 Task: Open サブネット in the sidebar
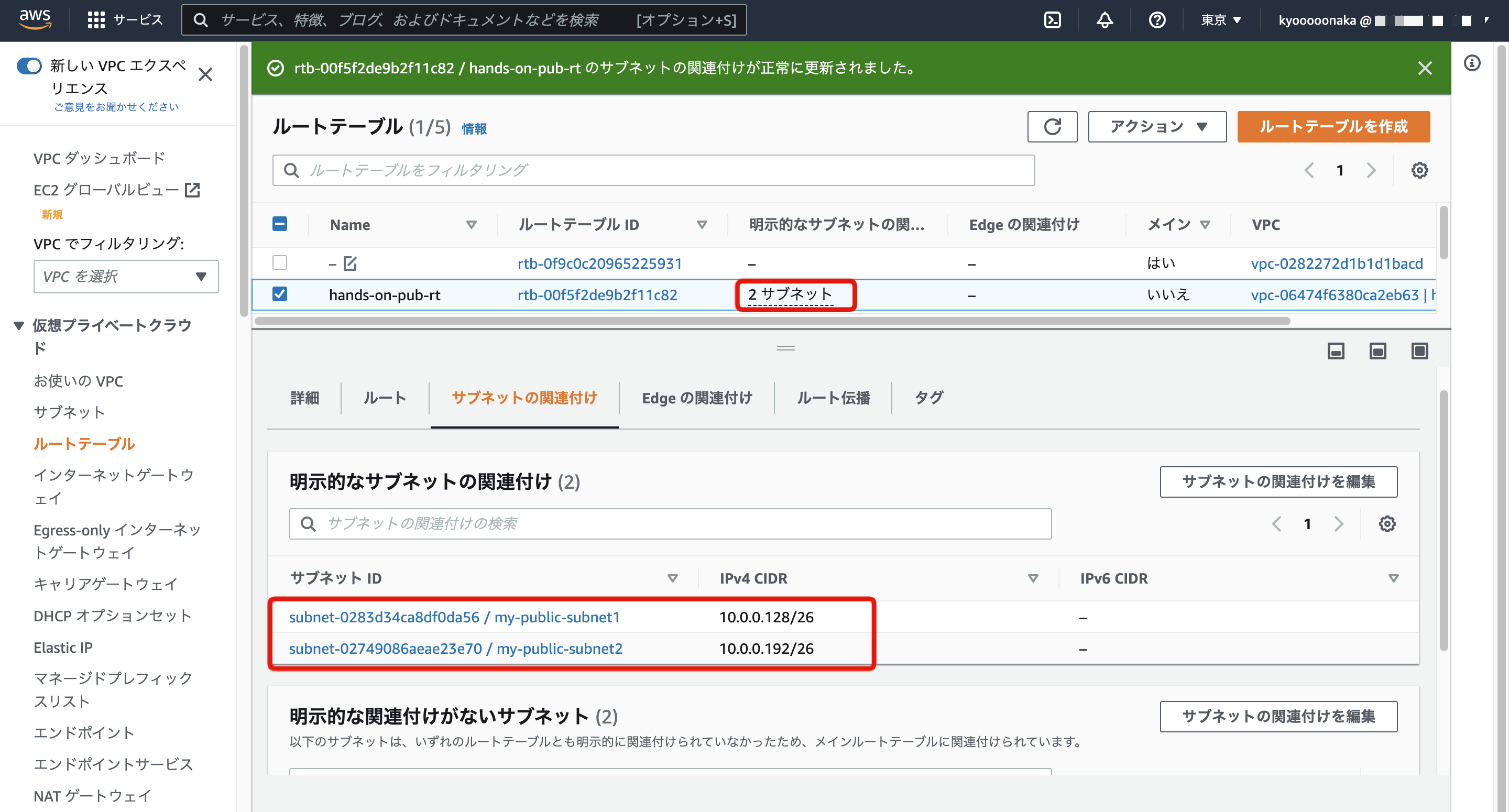click(x=69, y=412)
